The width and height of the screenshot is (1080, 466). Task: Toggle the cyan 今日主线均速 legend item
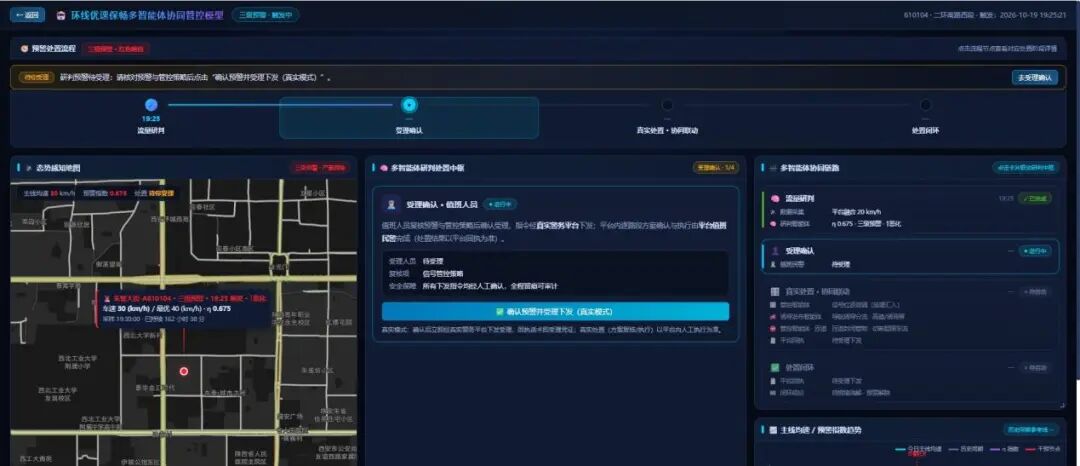tap(920, 449)
